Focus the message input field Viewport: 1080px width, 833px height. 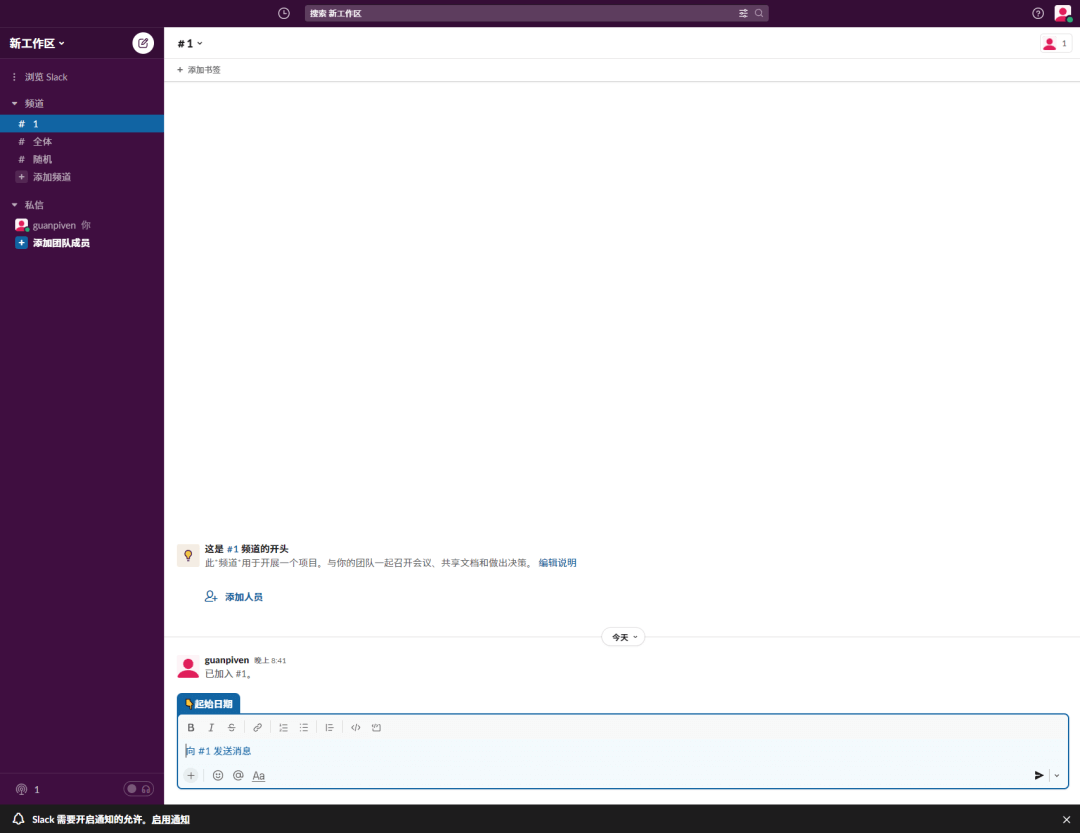pos(623,751)
